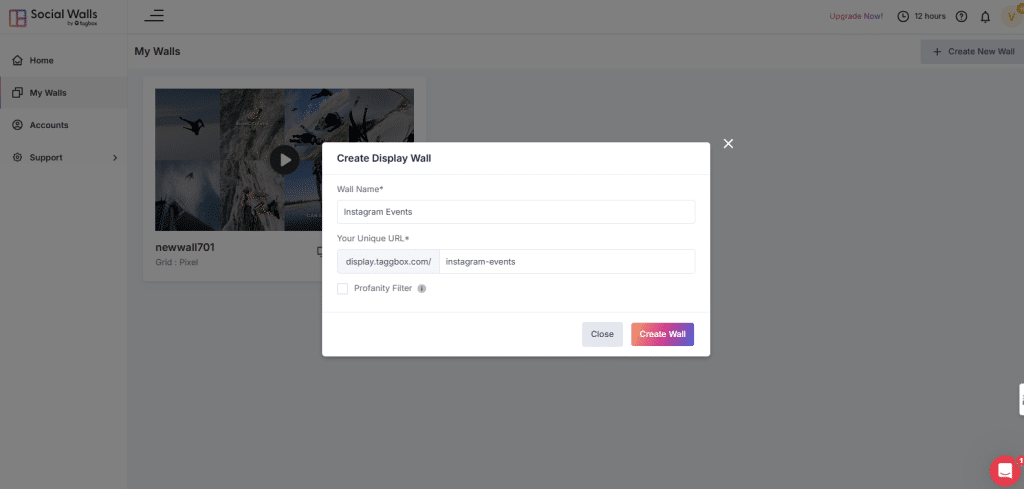
Task: Click the clock icon beside 12 hours
Action: [x=903, y=16]
